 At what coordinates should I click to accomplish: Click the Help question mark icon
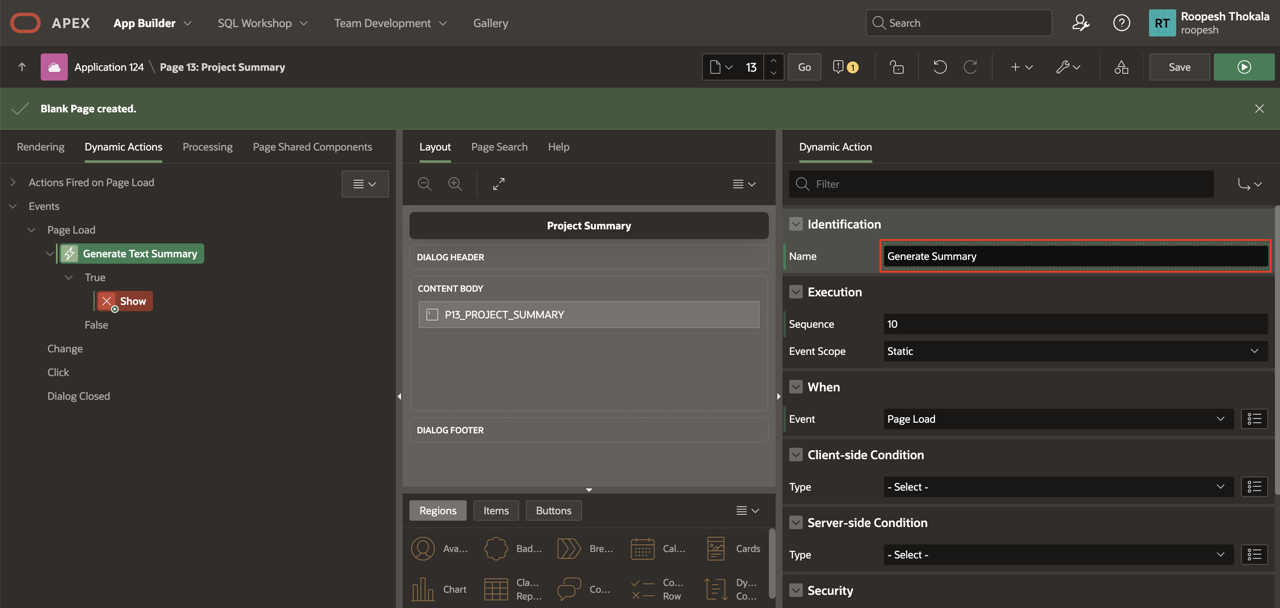coord(1121,23)
